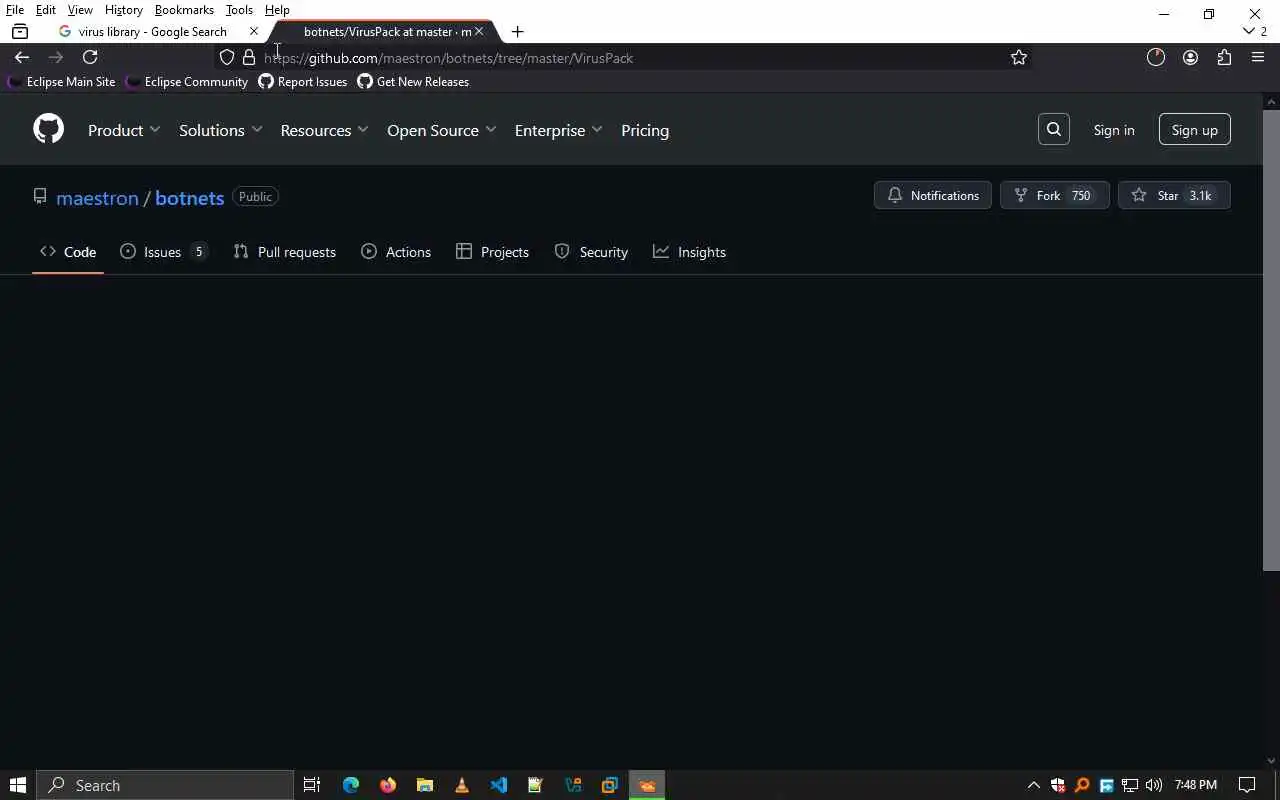Open Report Issues bookmark
Screen dimensions: 1280x800
303,82
